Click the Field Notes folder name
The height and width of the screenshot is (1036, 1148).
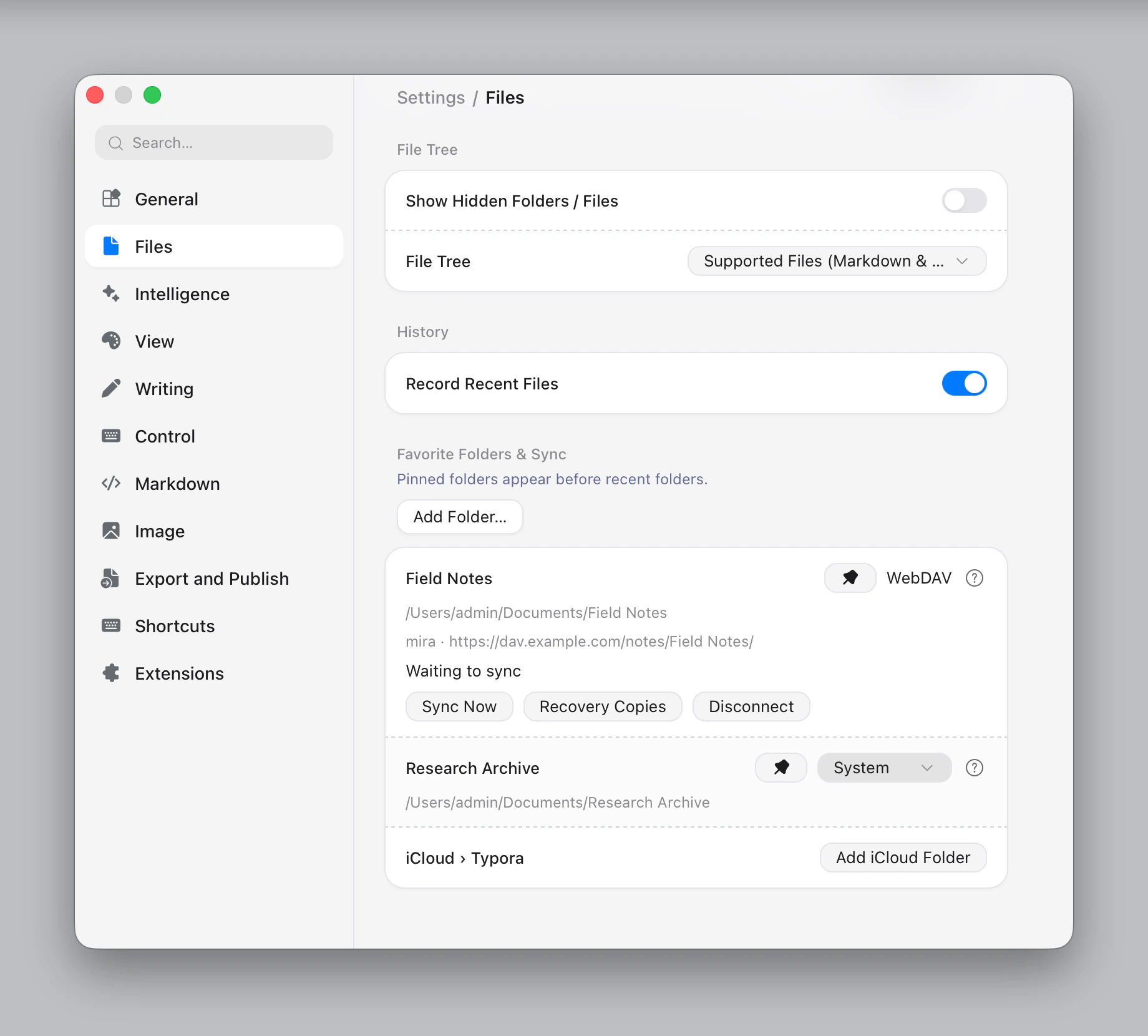pos(449,579)
